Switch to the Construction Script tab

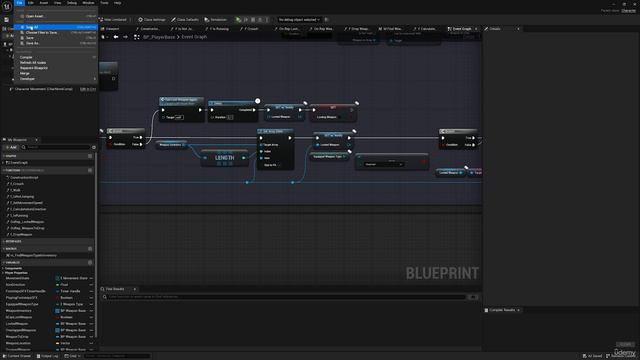point(148,29)
